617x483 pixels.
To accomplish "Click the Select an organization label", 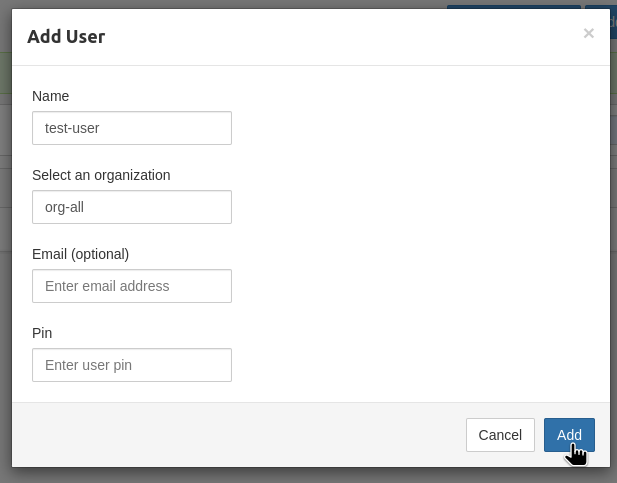I will click(x=101, y=175).
